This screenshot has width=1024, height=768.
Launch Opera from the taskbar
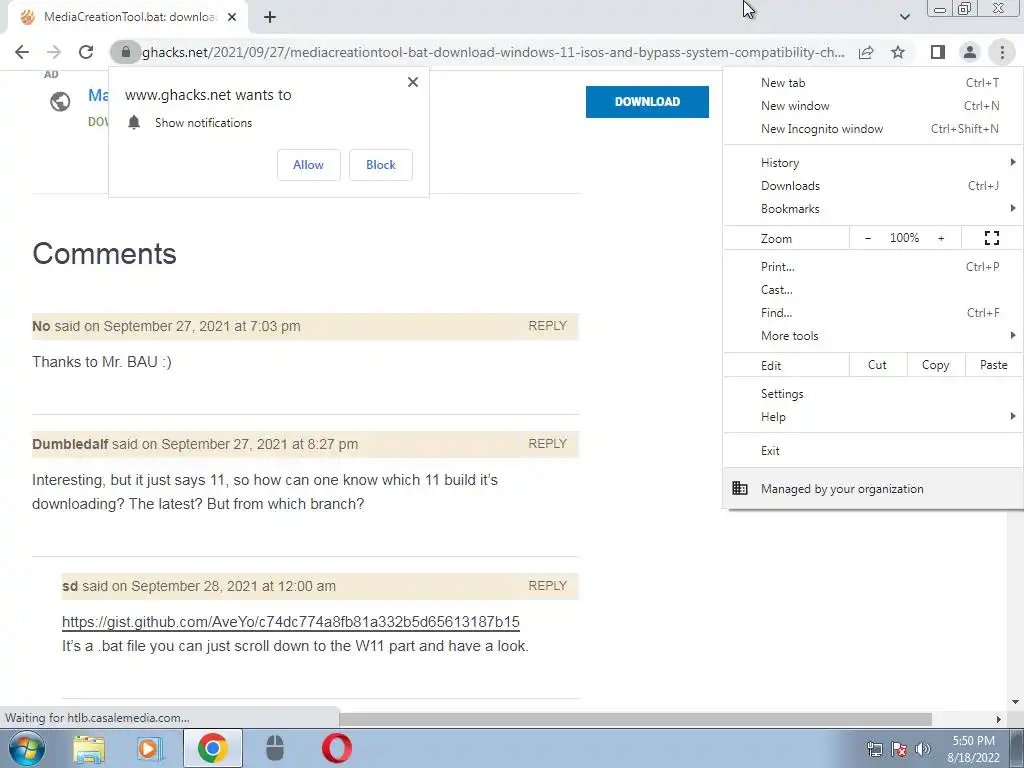(x=337, y=748)
